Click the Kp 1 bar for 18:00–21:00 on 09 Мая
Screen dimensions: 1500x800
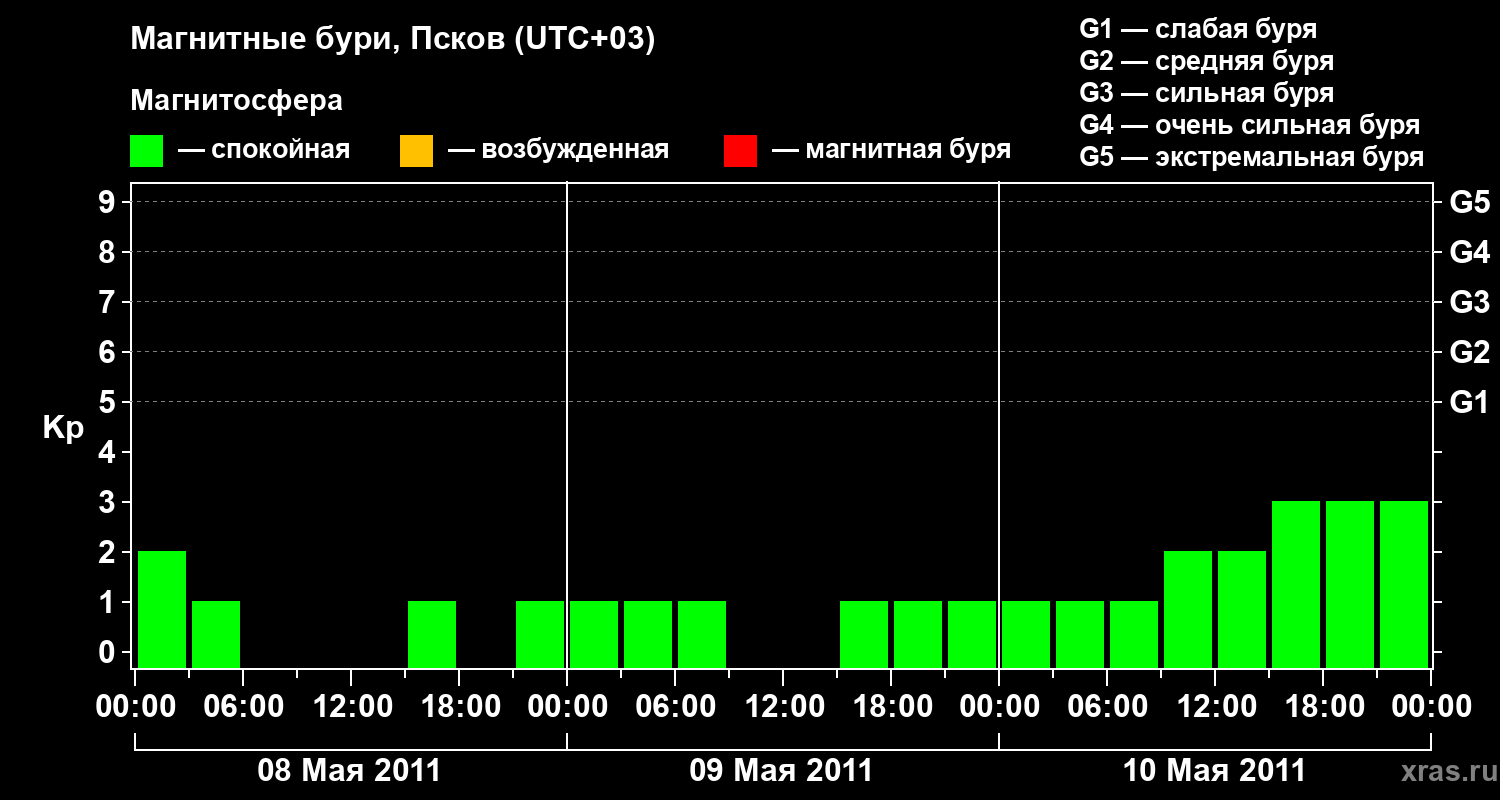point(918,634)
